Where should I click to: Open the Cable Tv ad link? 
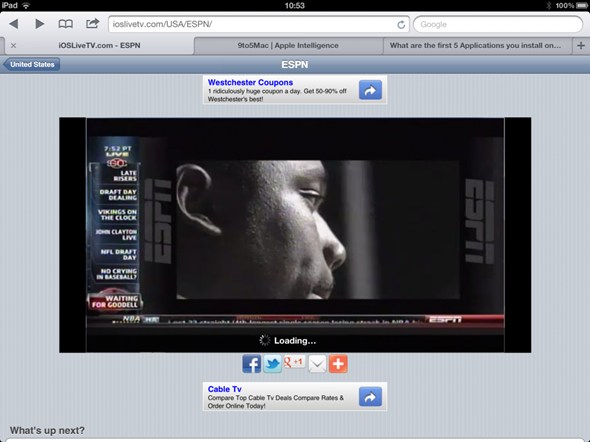225,389
